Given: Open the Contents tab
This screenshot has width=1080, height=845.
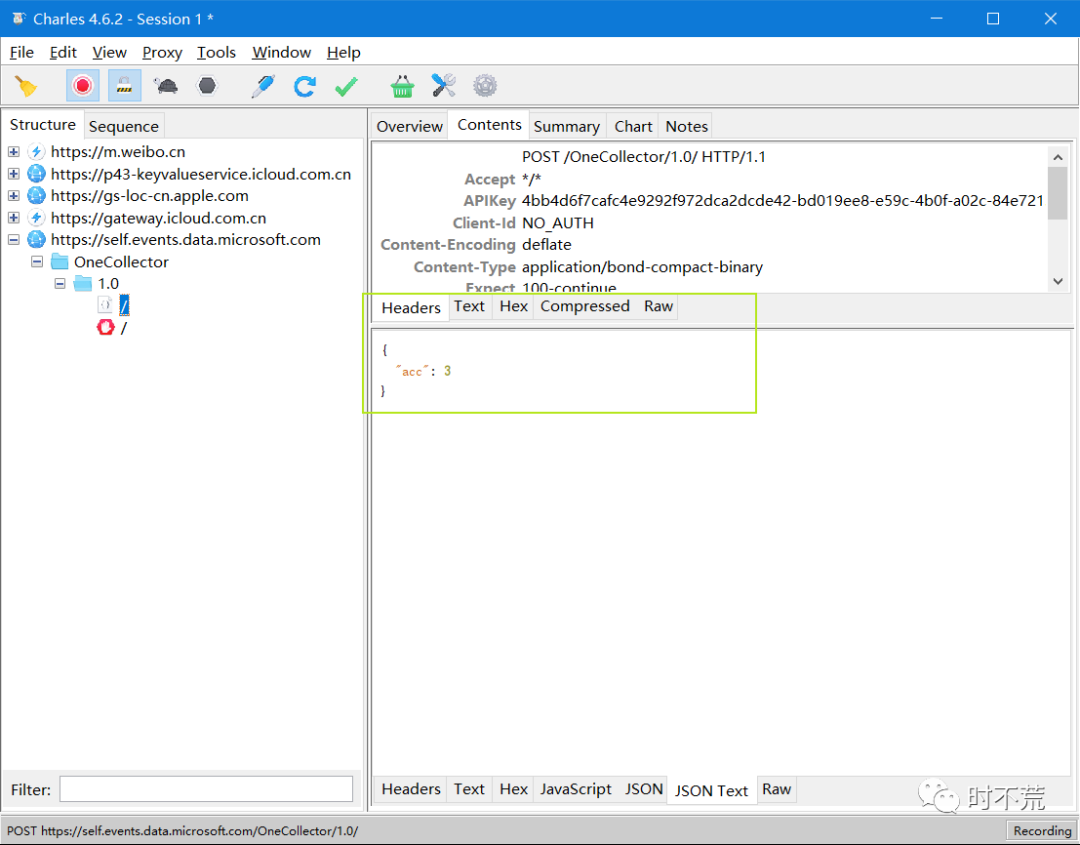Looking at the screenshot, I should point(489,125).
